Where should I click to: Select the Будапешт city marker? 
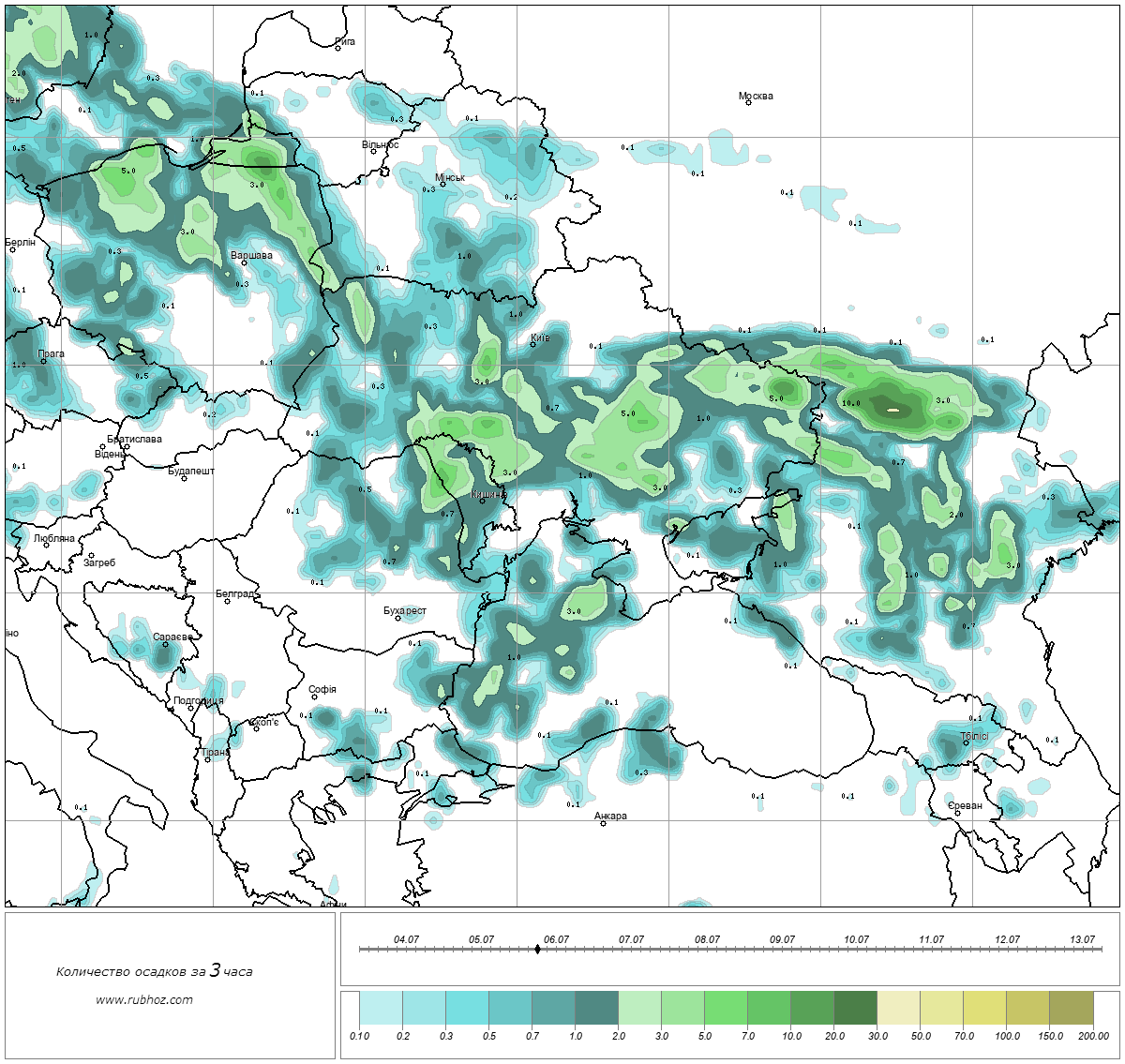pyautogui.click(x=184, y=478)
